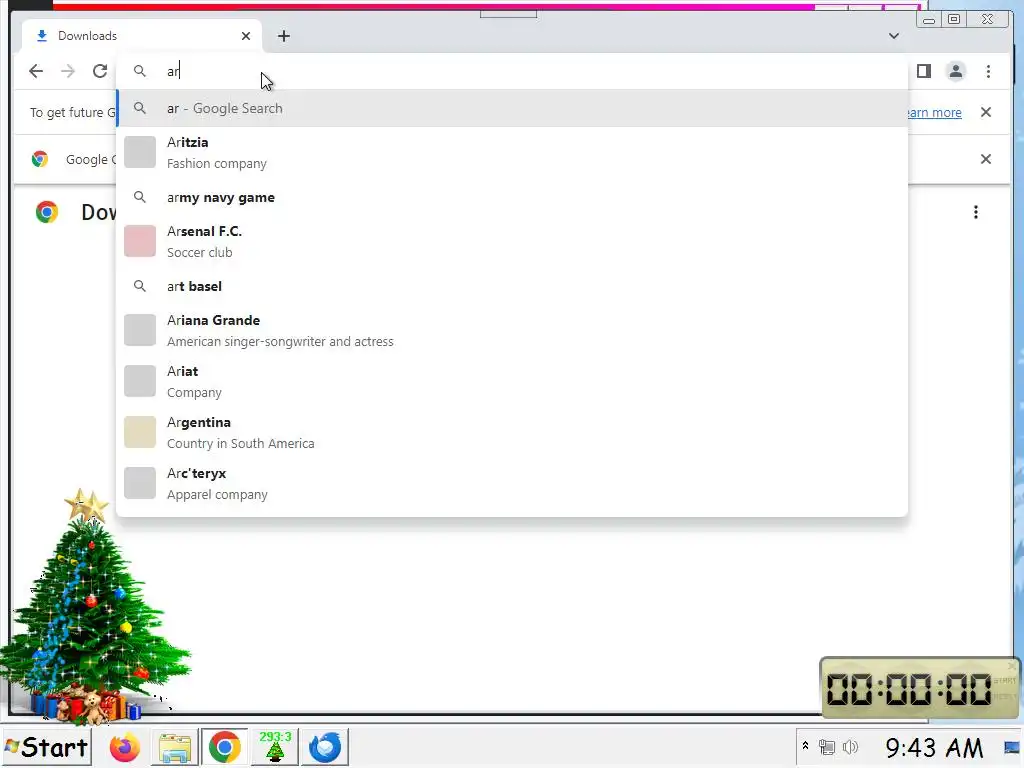Select the 'army navy game' suggestion
1024x768 pixels.
(512, 197)
